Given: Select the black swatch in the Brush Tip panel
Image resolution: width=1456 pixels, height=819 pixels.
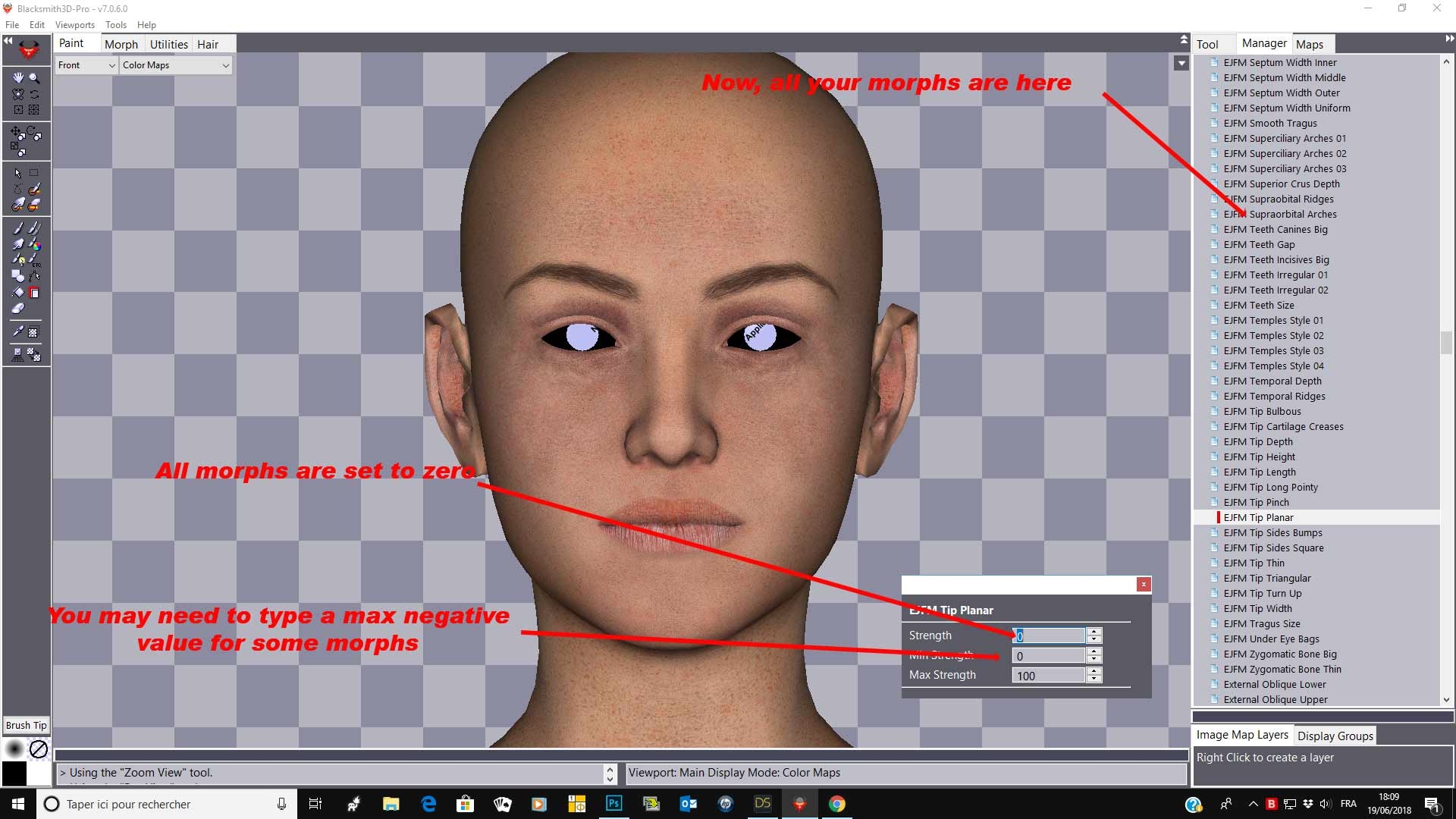Looking at the screenshot, I should click(14, 773).
